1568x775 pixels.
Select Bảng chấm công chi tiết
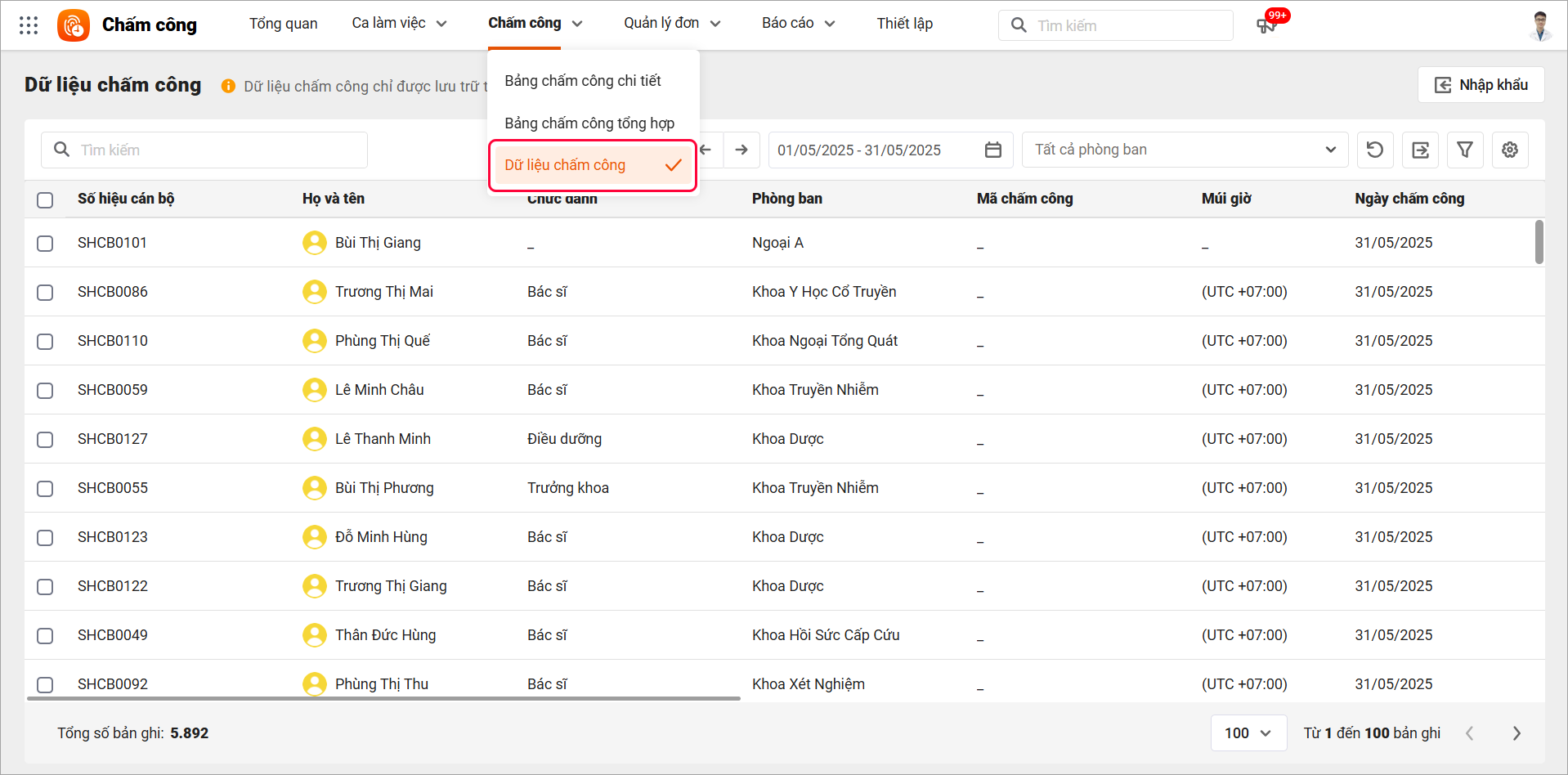(583, 81)
